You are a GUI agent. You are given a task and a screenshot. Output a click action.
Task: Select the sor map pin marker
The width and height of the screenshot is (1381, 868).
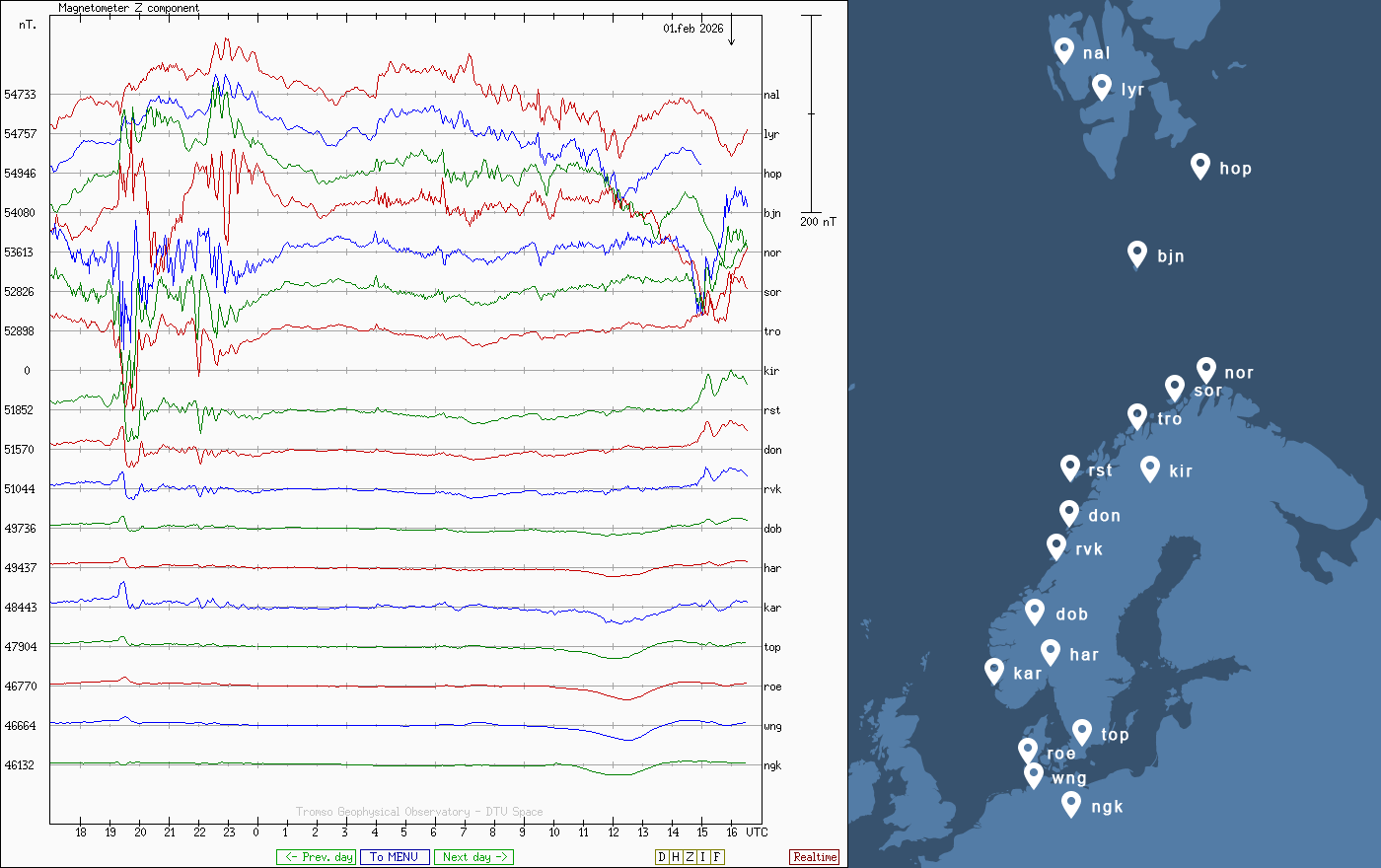(x=1174, y=388)
